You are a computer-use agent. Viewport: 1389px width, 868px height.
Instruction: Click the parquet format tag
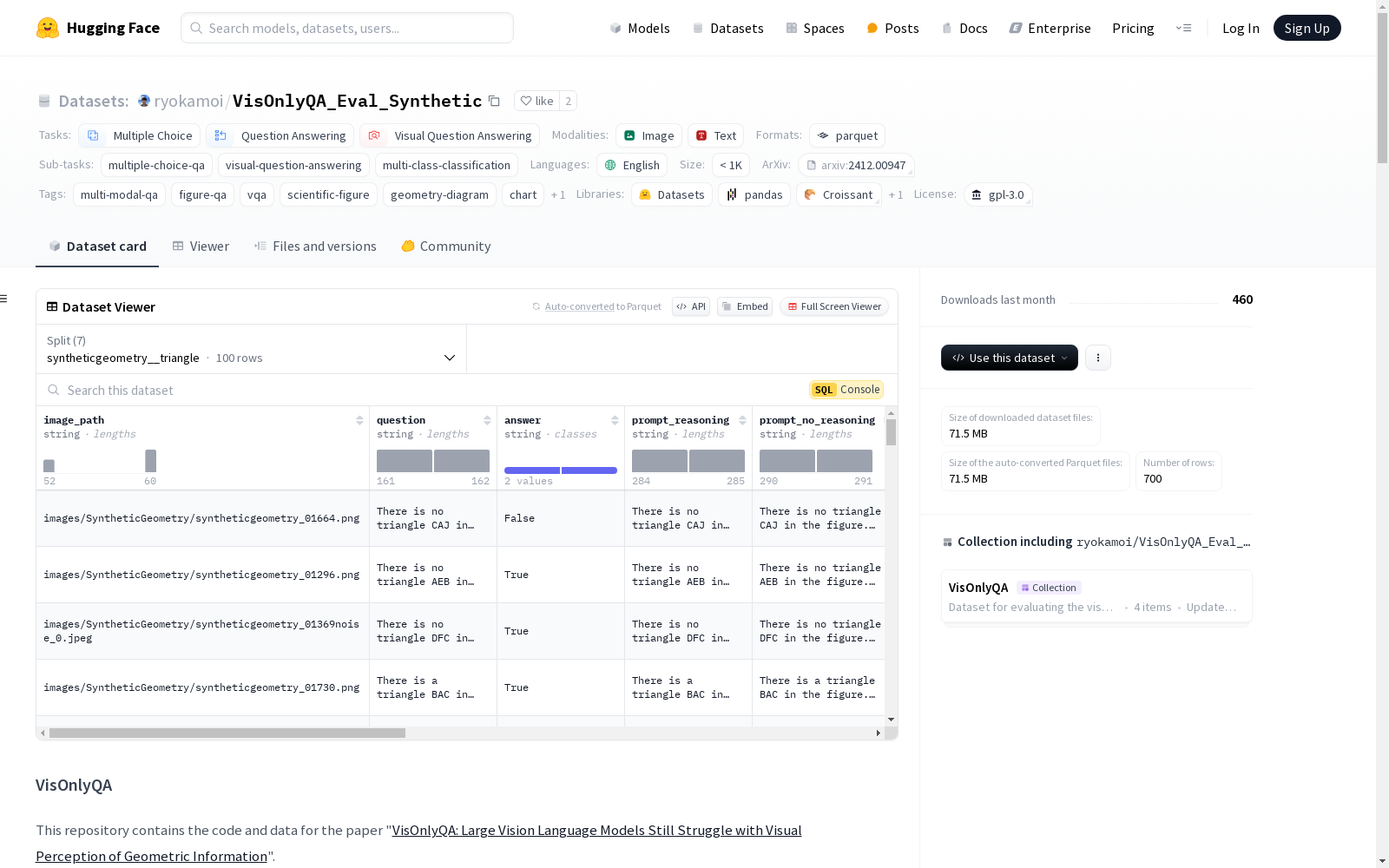pyautogui.click(x=847, y=135)
